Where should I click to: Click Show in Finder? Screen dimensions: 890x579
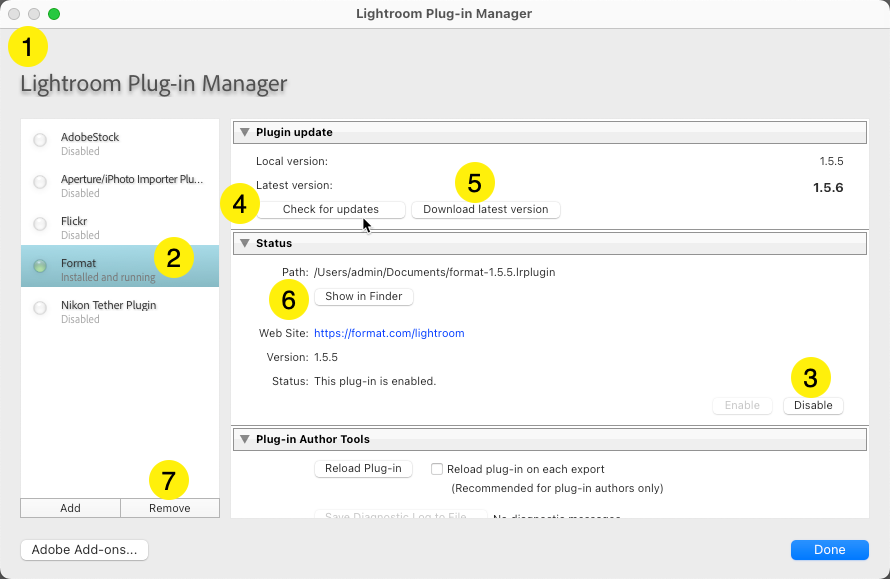[x=364, y=297]
